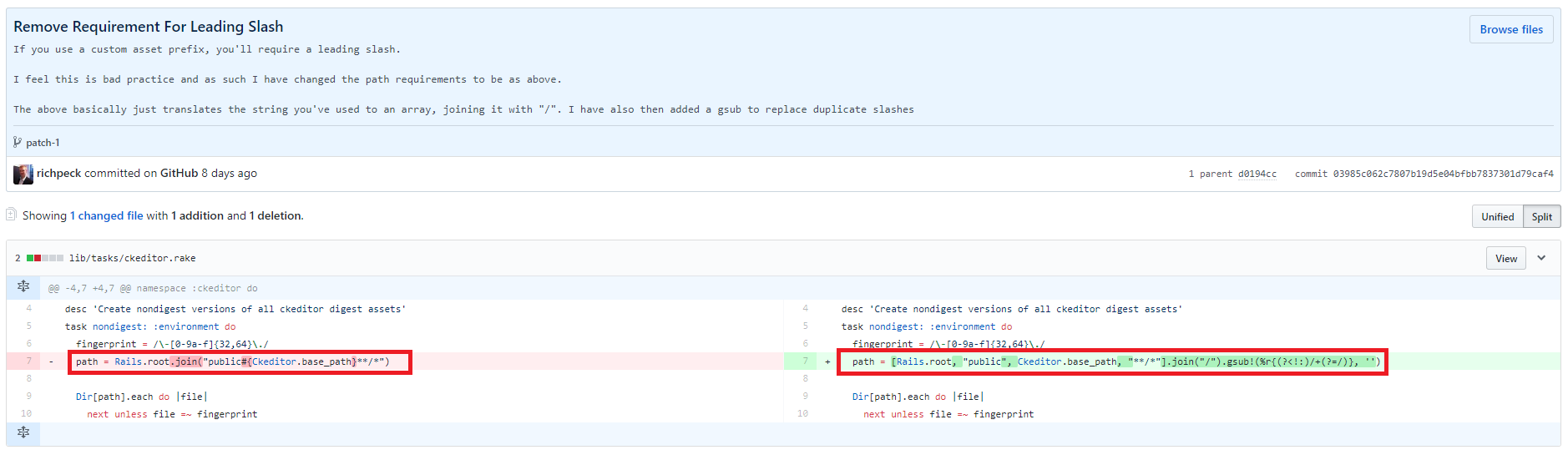Viewport: 1568px width, 455px height.
Task: Click the file list icon beside Showing
Action: 12,215
